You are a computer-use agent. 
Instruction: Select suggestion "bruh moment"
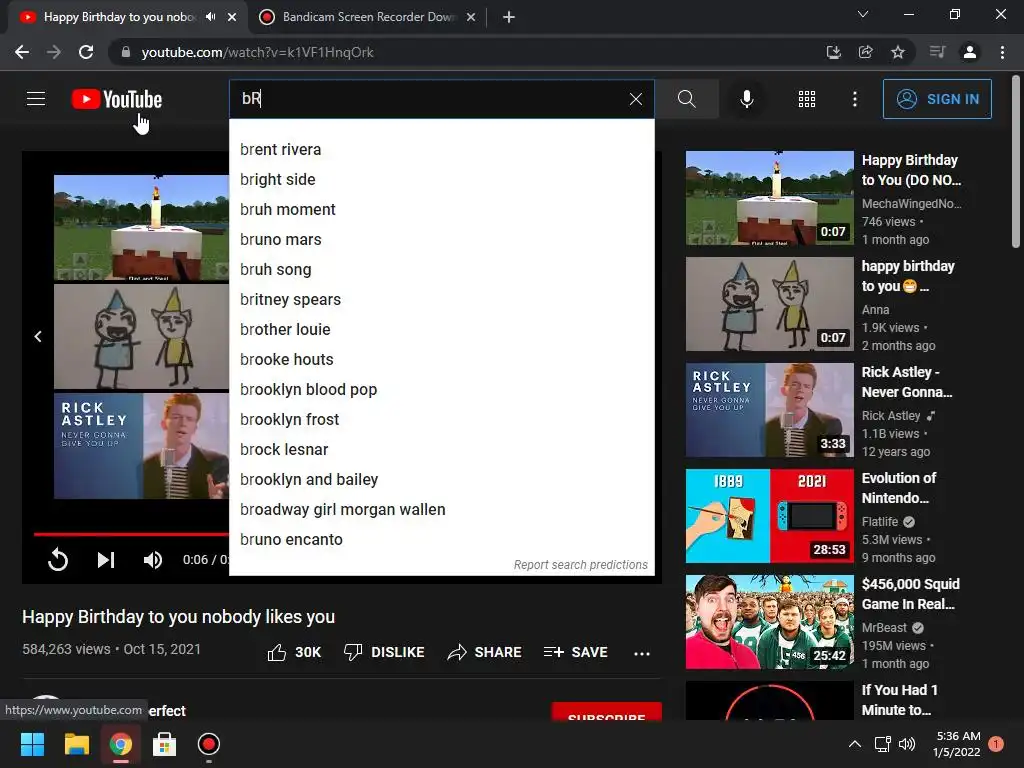coord(441,210)
